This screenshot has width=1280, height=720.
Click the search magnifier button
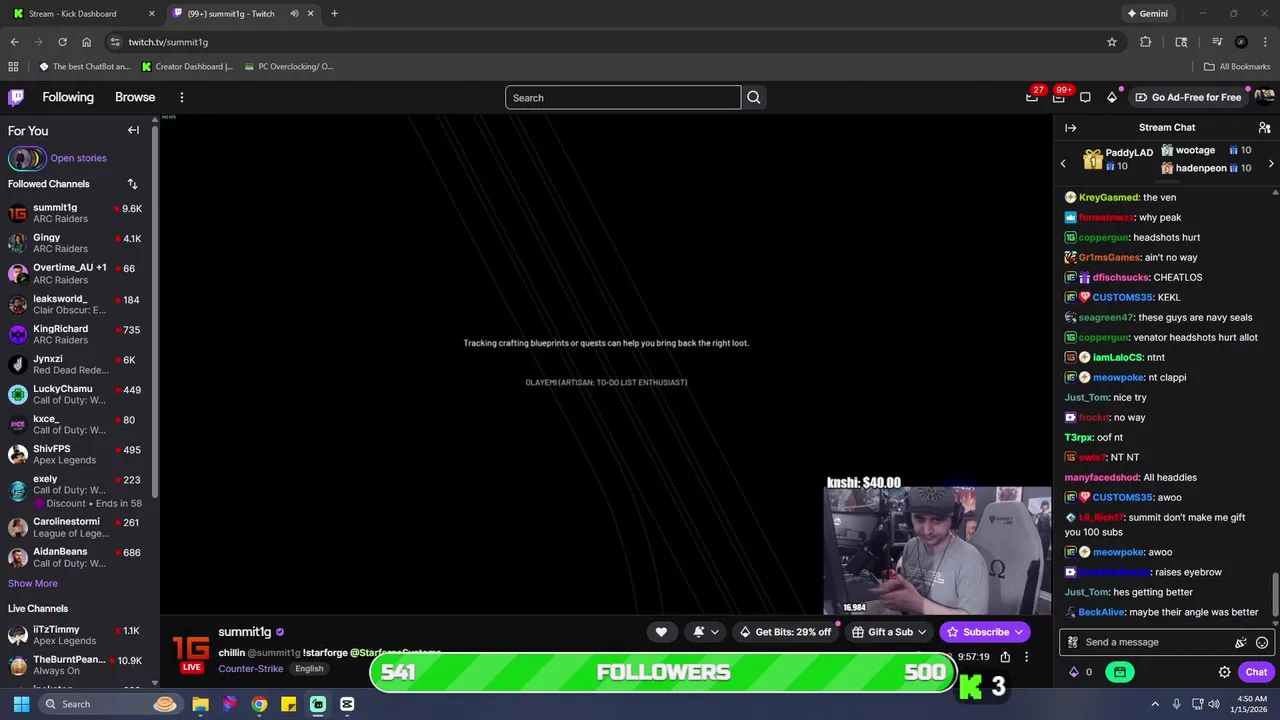(x=754, y=97)
